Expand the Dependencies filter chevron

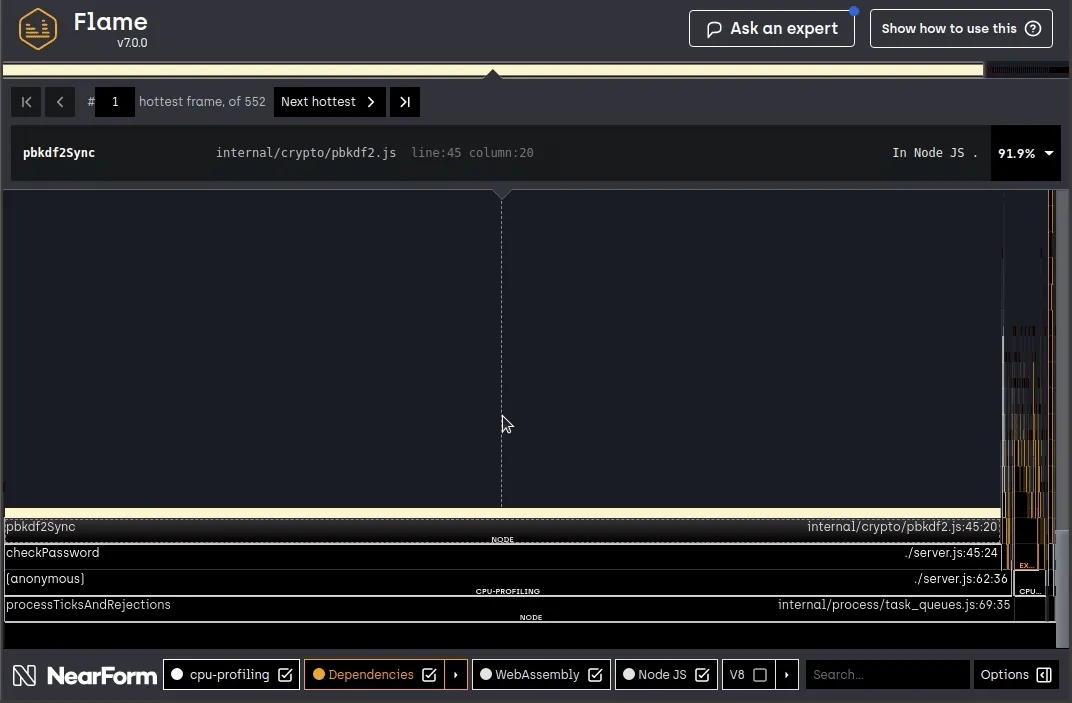click(456, 674)
